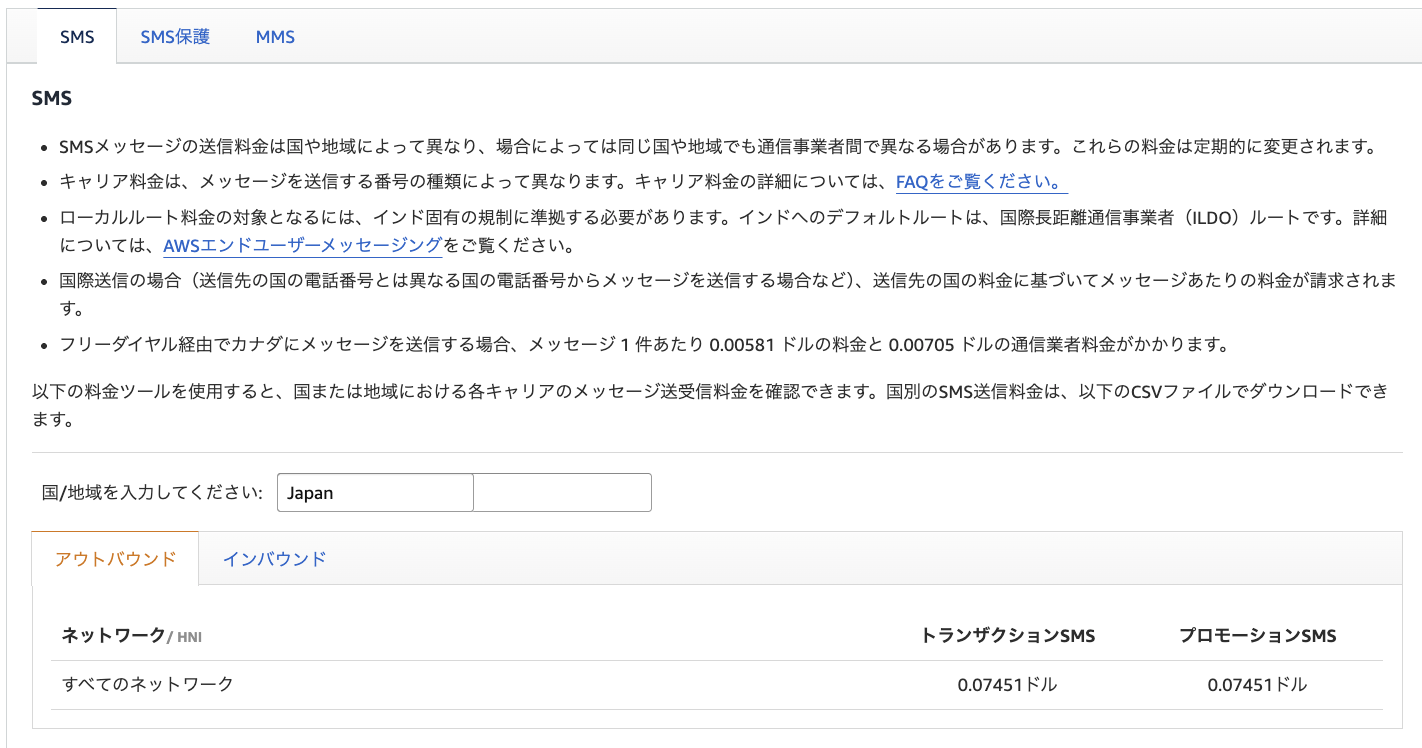The image size is (1422, 748).
Task: Switch to the インバウンド tab
Action: pyautogui.click(x=273, y=559)
